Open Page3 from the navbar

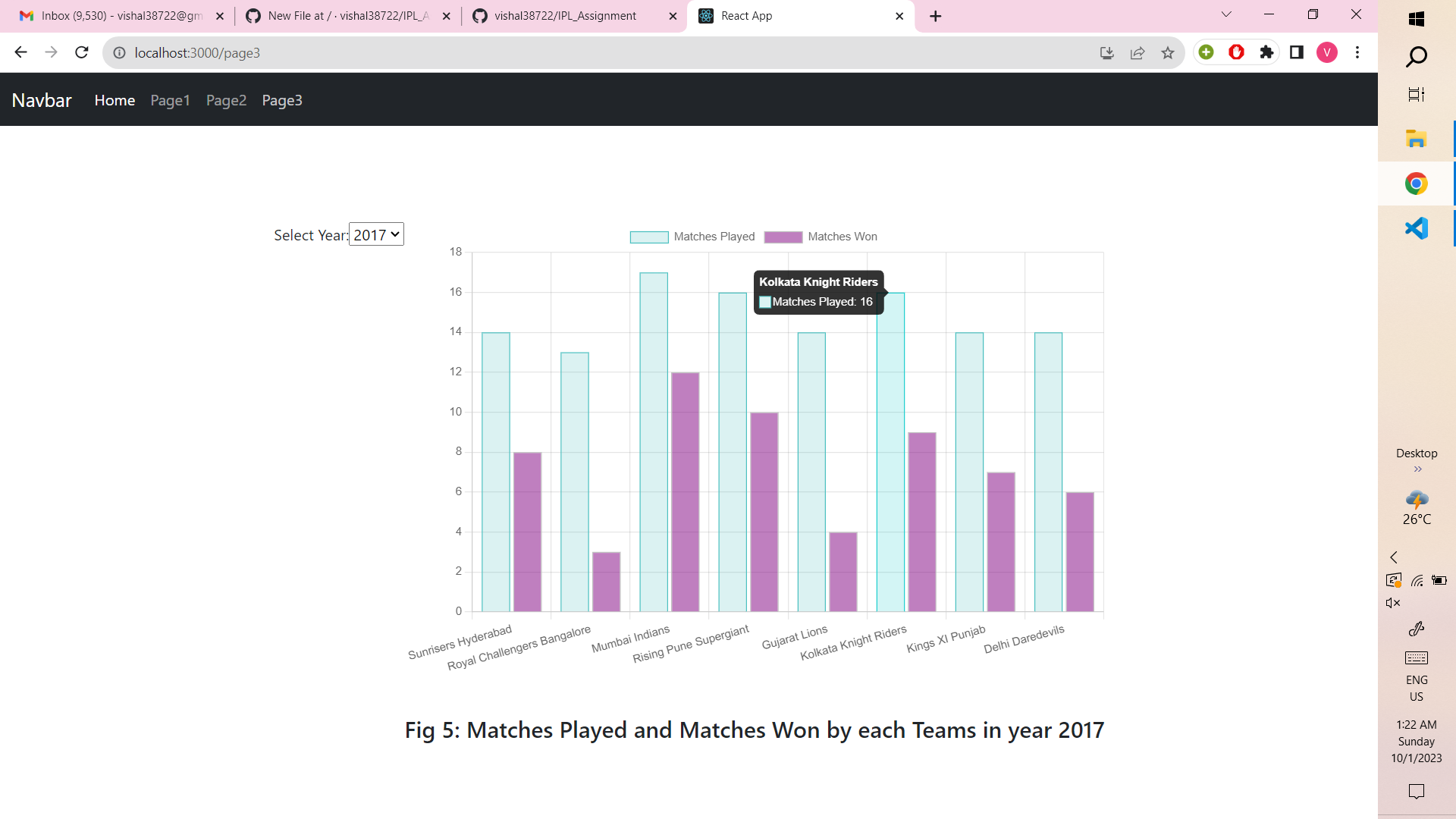click(282, 100)
